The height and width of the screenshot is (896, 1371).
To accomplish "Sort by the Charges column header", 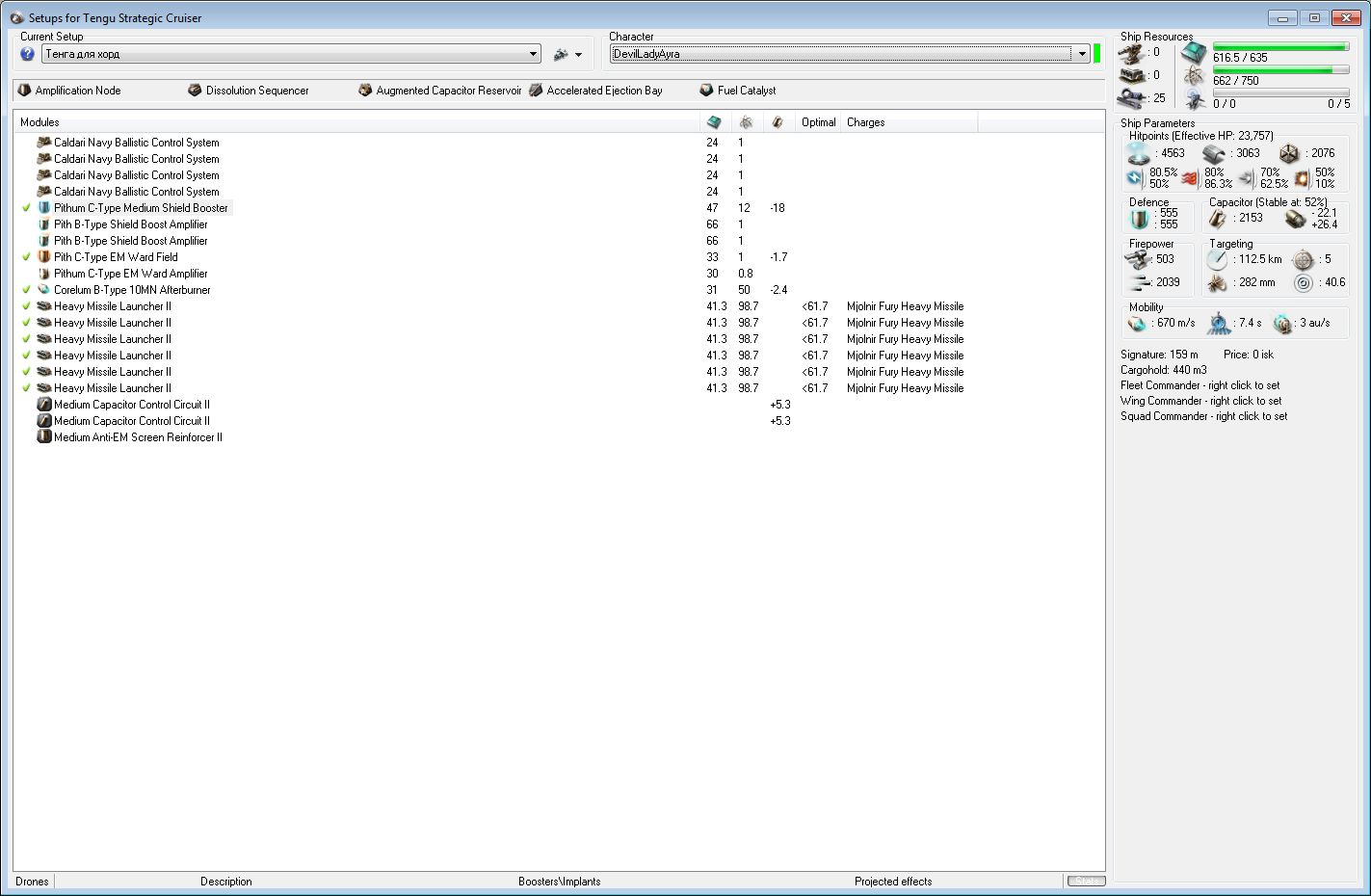I will pyautogui.click(x=909, y=122).
